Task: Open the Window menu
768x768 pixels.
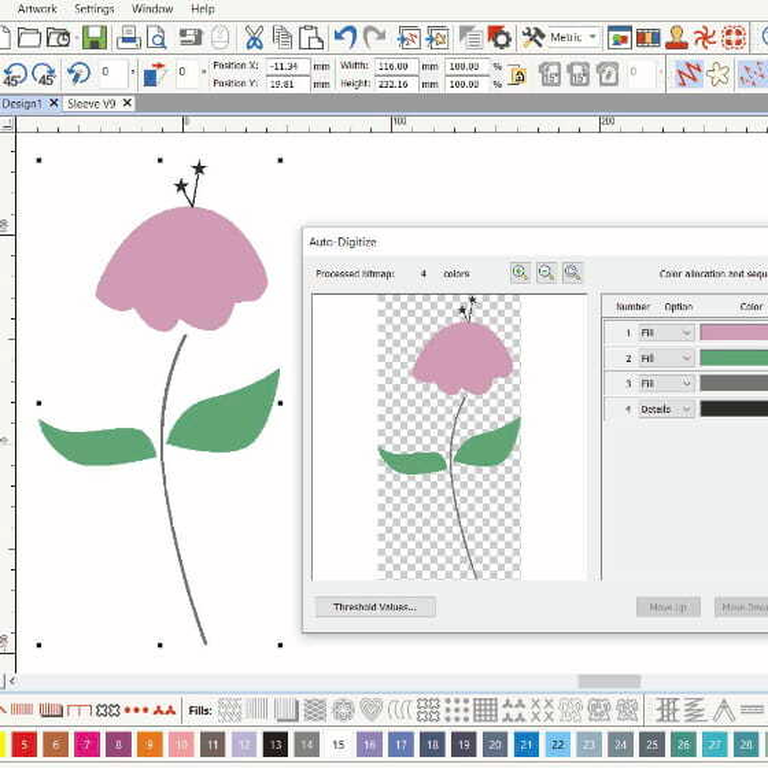Action: point(152,9)
